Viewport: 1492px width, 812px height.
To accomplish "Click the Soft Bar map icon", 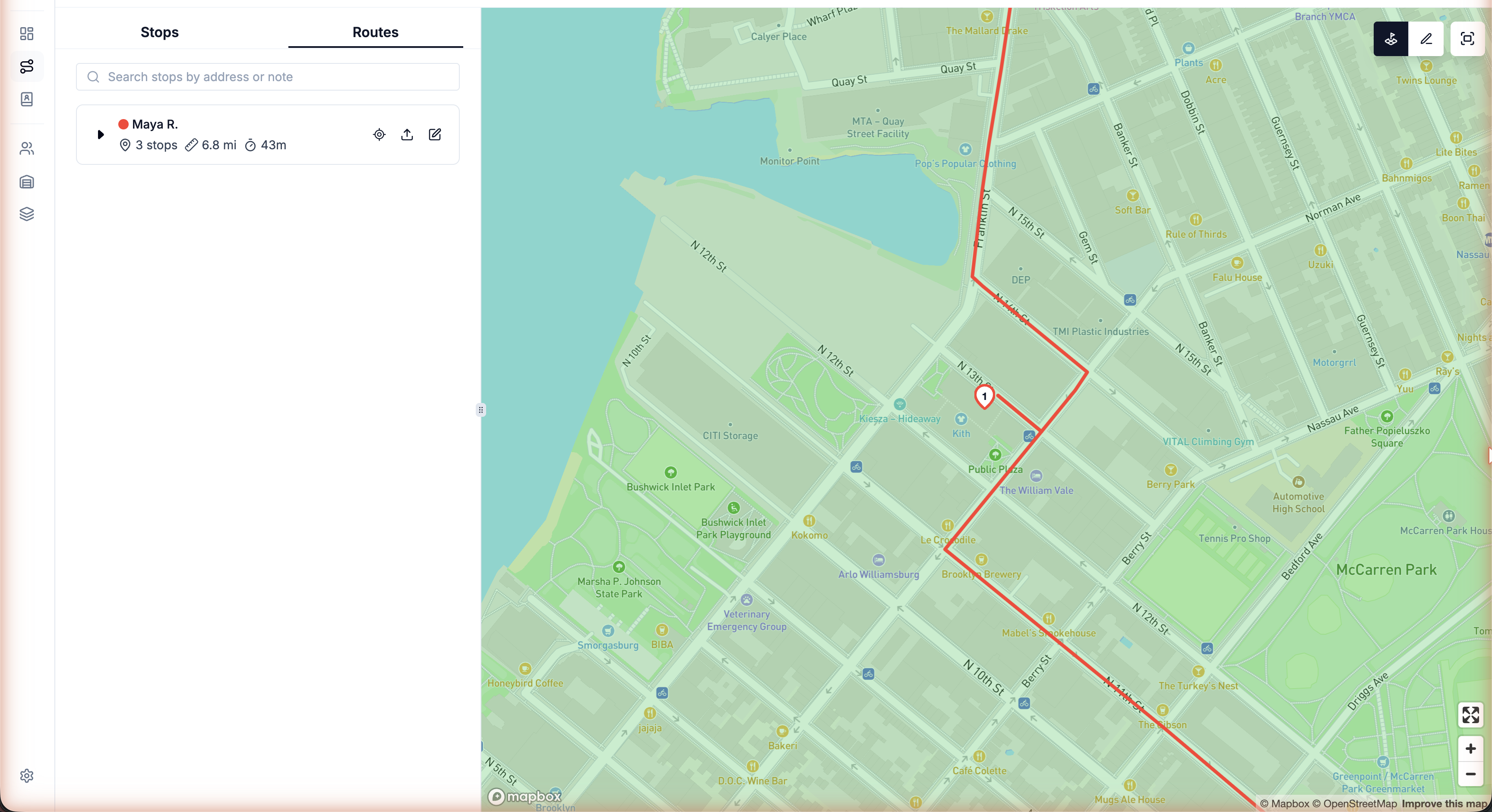I will coord(1132,195).
